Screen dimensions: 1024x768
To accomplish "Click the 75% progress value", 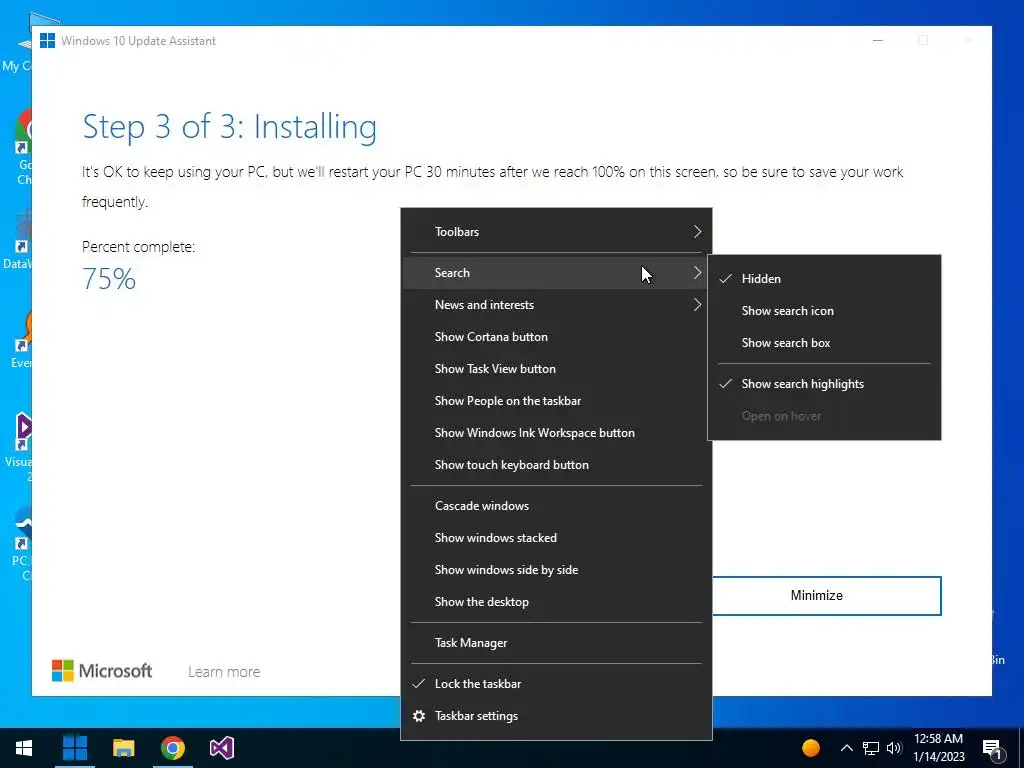I will pyautogui.click(x=109, y=279).
